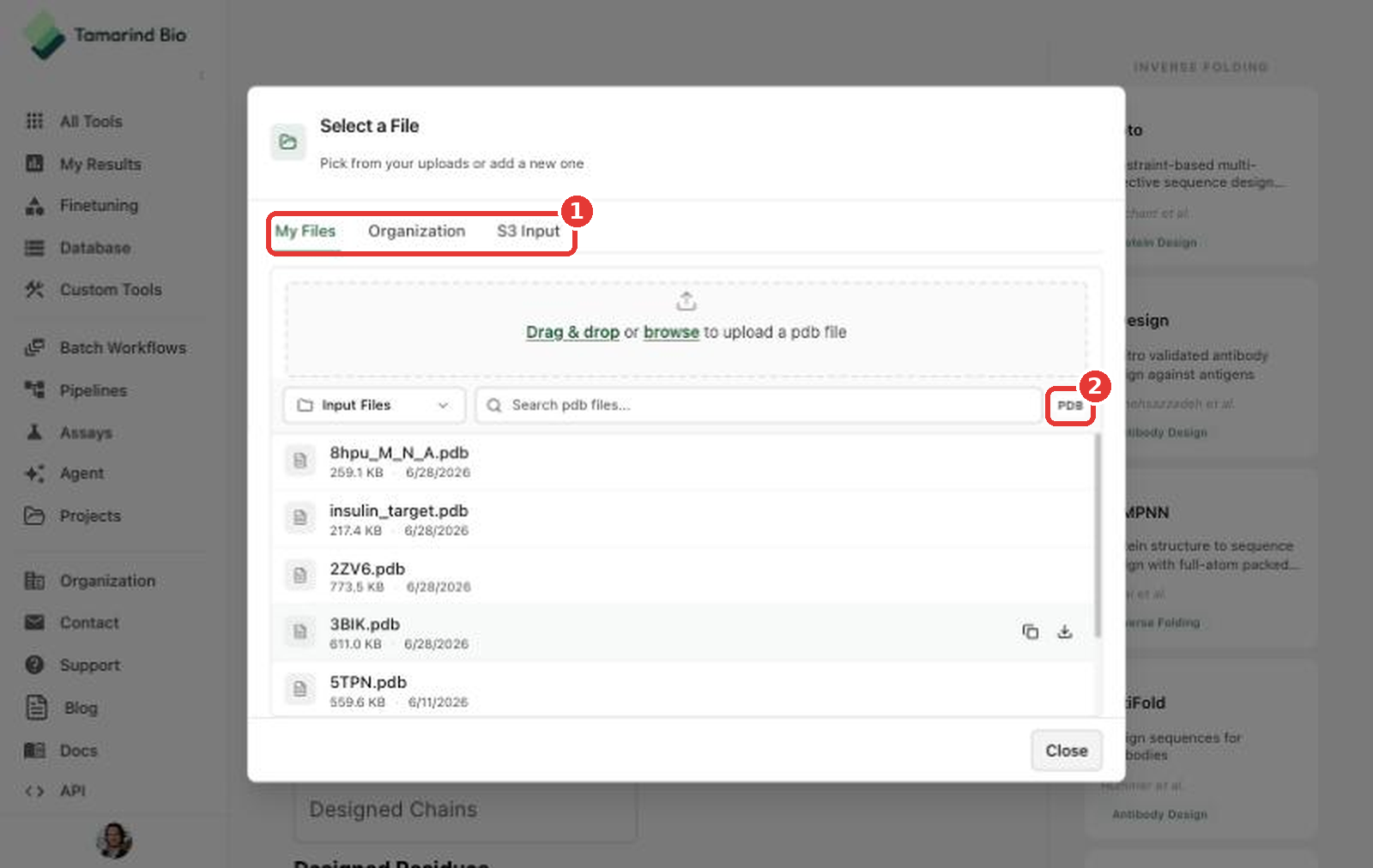Click the Drag & drop link
Viewport: 1373px width, 868px height.
[x=572, y=332]
